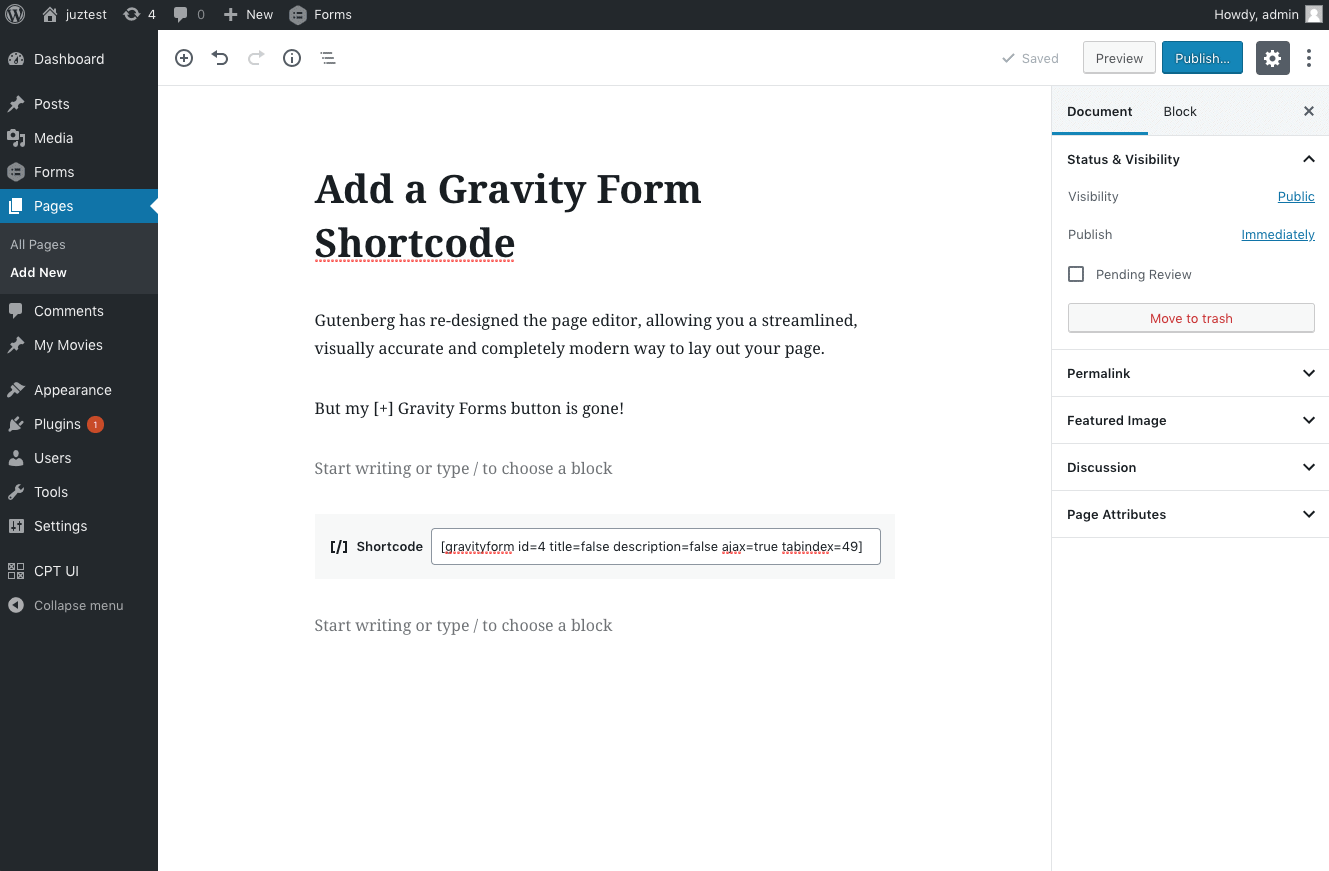The image size is (1329, 871).
Task: Click the Tools wrench icon
Action: [16, 492]
